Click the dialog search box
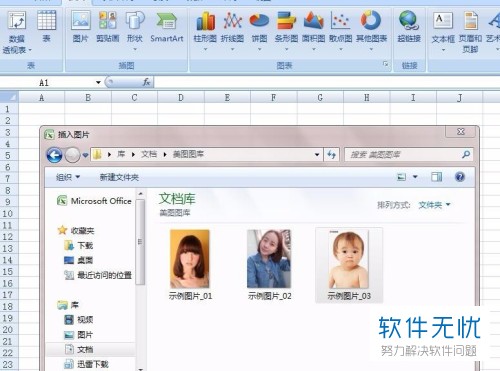500x371 pixels. point(409,154)
